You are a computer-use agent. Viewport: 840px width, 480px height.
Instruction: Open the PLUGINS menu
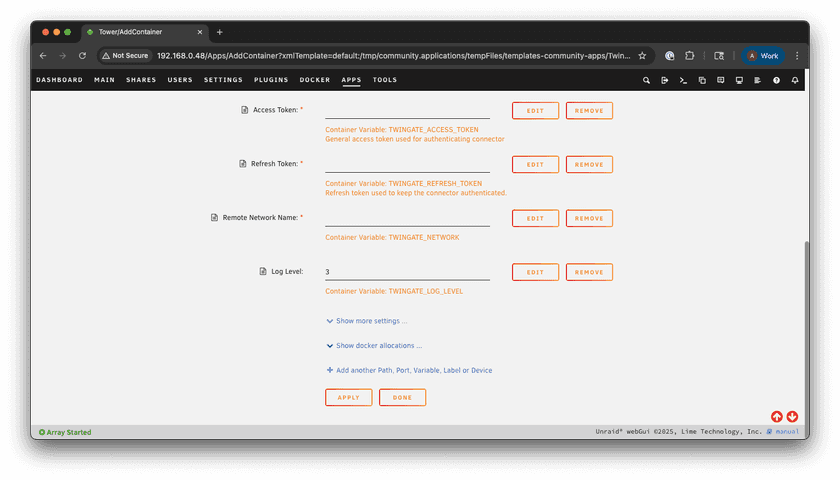[x=271, y=80]
